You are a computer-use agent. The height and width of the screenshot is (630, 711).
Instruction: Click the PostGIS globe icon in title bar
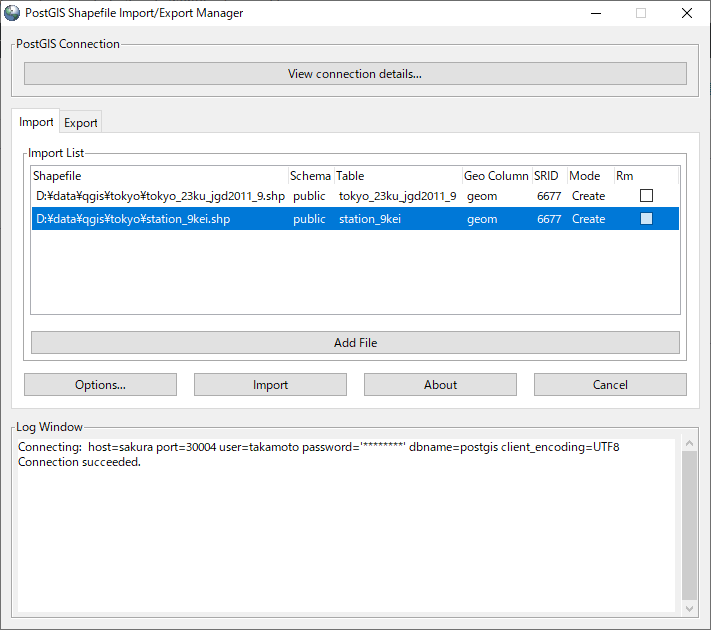click(12, 13)
